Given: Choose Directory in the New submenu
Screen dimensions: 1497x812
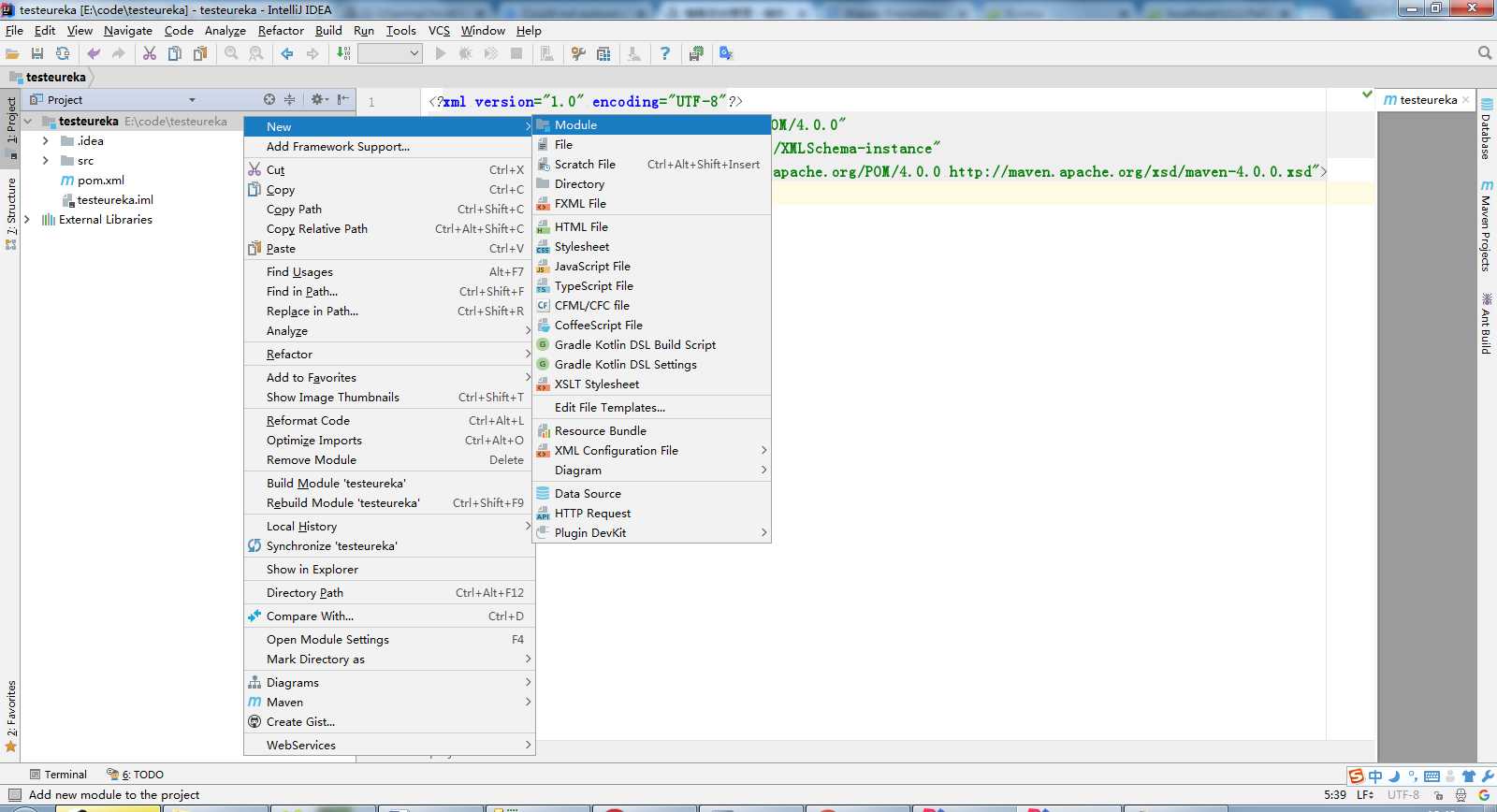Looking at the screenshot, I should (651, 183).
